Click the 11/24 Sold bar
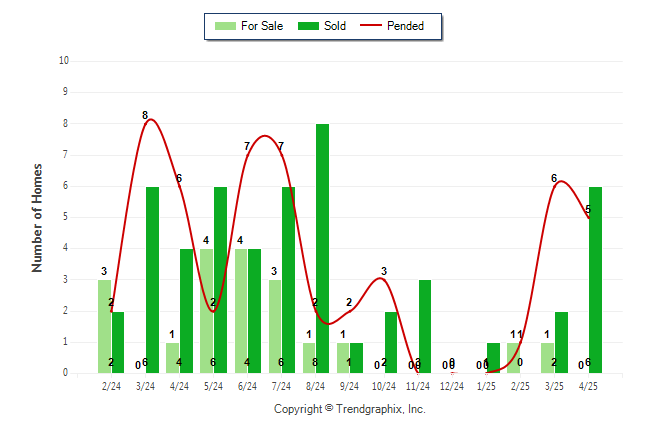This screenshot has width=646, height=434. [x=425, y=326]
